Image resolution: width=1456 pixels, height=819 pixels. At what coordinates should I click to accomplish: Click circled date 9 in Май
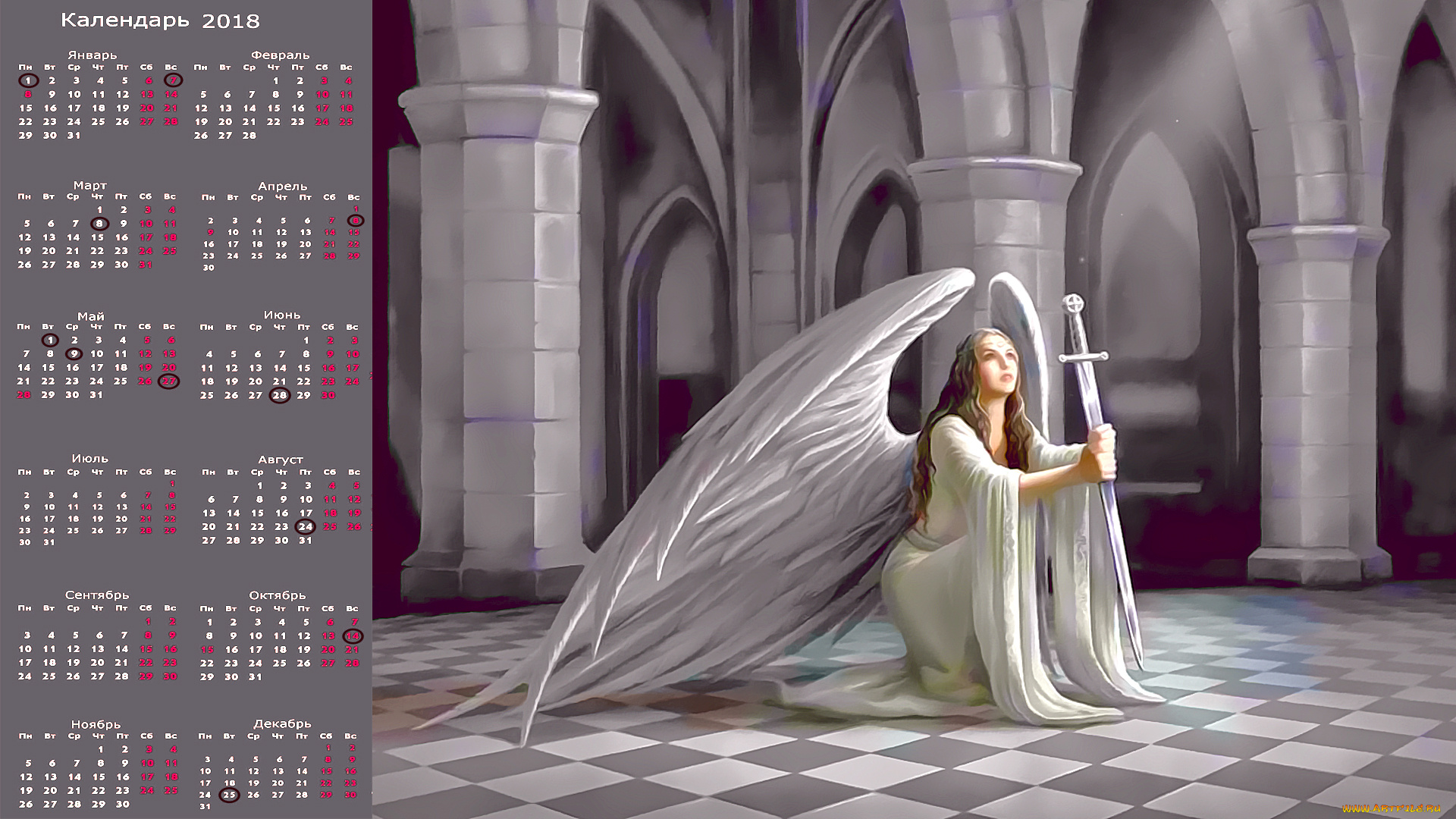tap(73, 353)
